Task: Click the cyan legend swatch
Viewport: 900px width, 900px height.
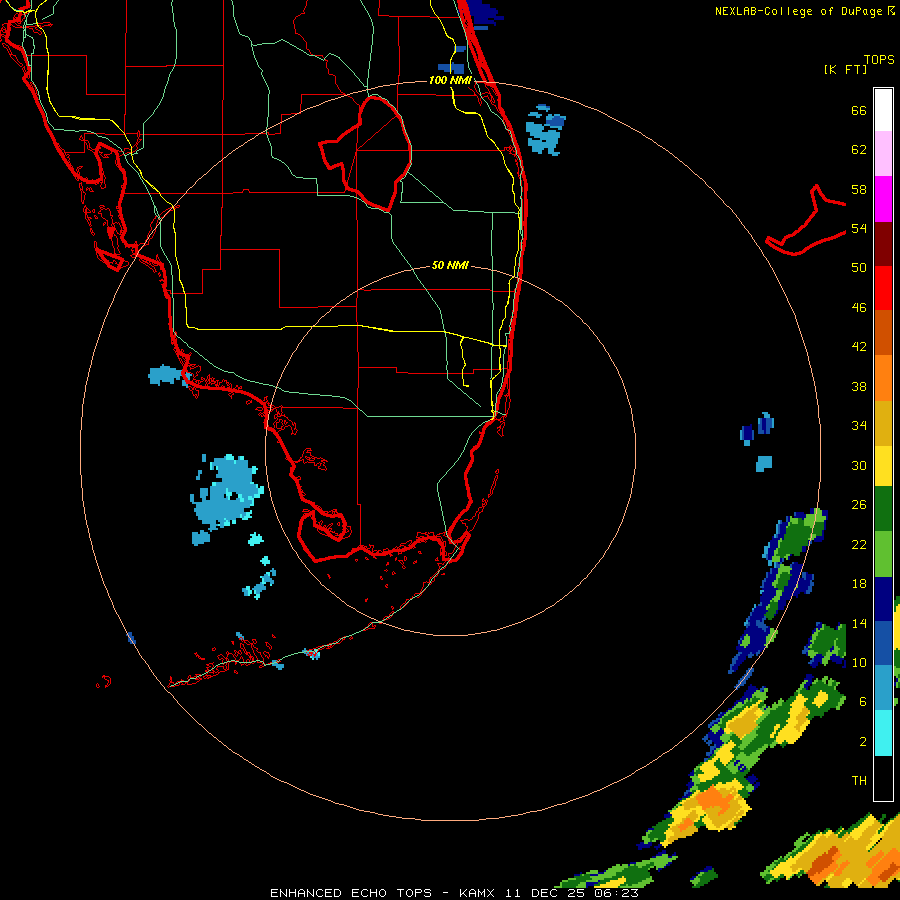Action: tap(883, 733)
